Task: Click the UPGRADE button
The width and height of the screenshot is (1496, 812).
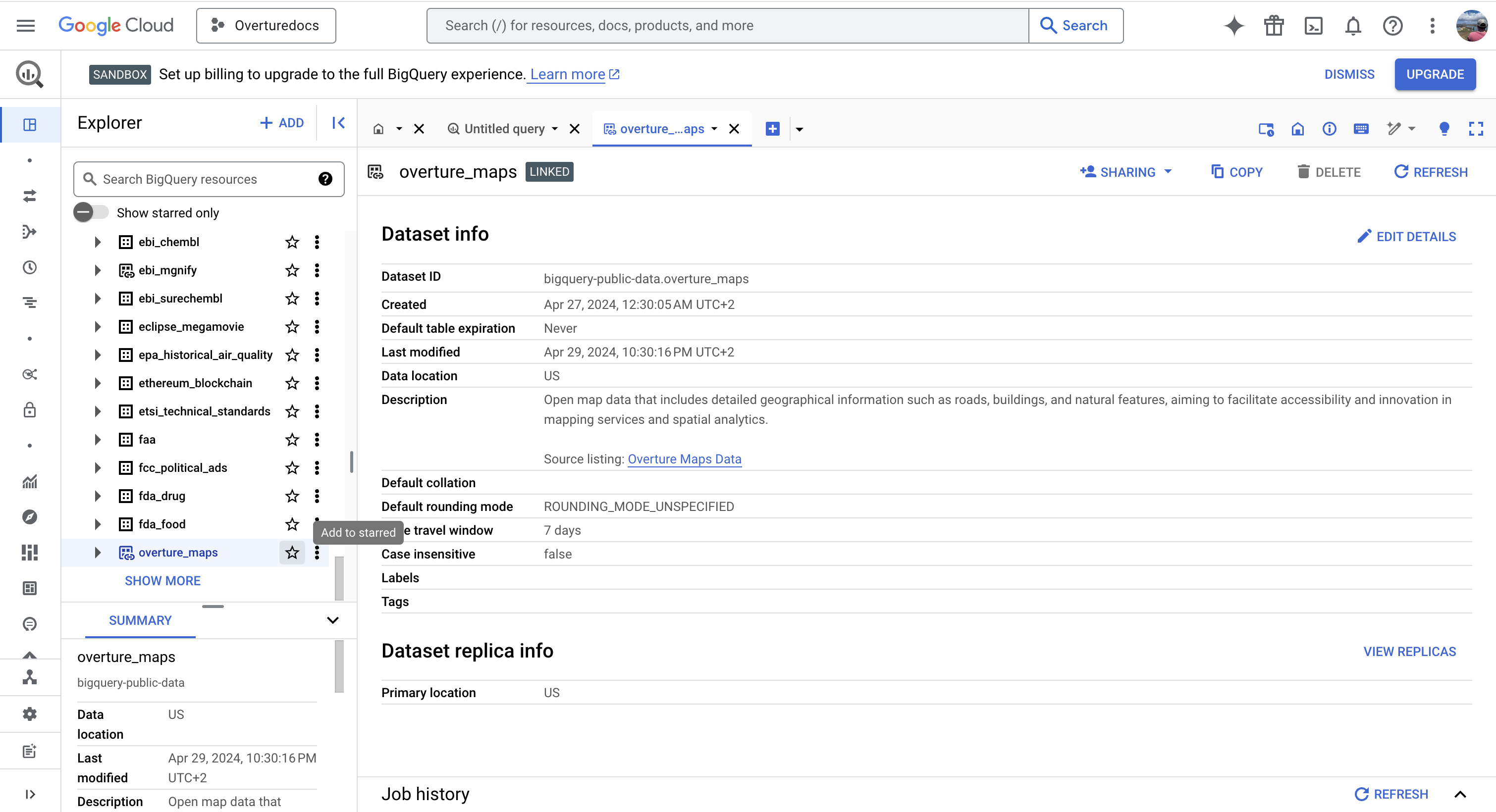Action: pos(1435,74)
